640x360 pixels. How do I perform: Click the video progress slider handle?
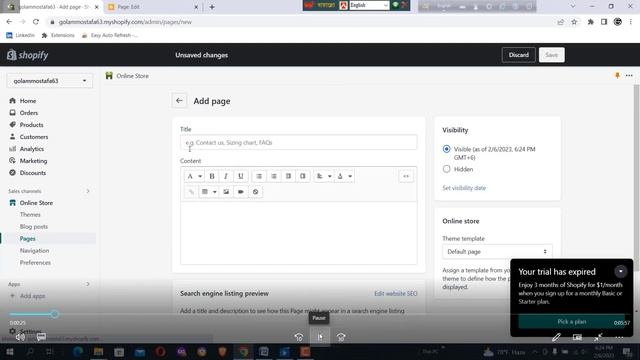click(x=55, y=314)
